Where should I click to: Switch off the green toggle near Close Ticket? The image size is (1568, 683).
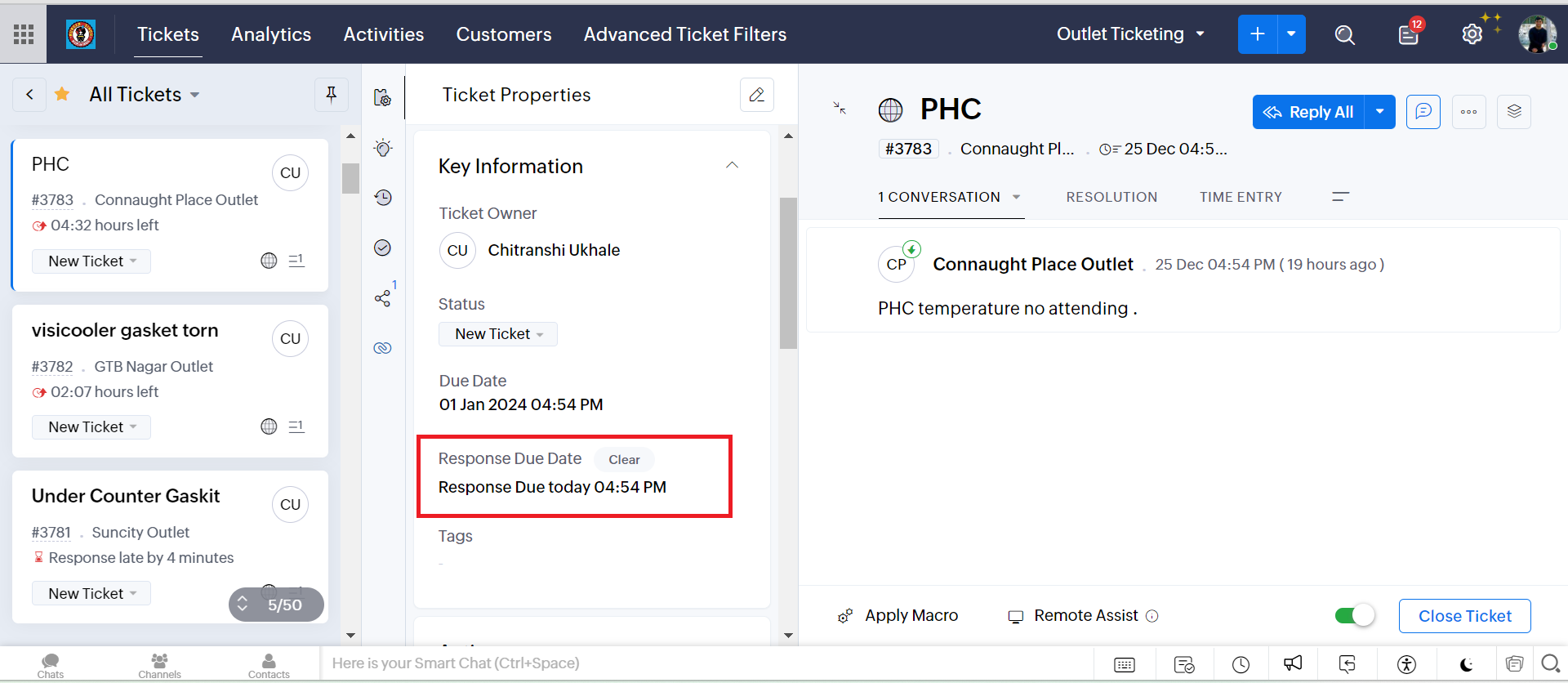tap(1355, 615)
